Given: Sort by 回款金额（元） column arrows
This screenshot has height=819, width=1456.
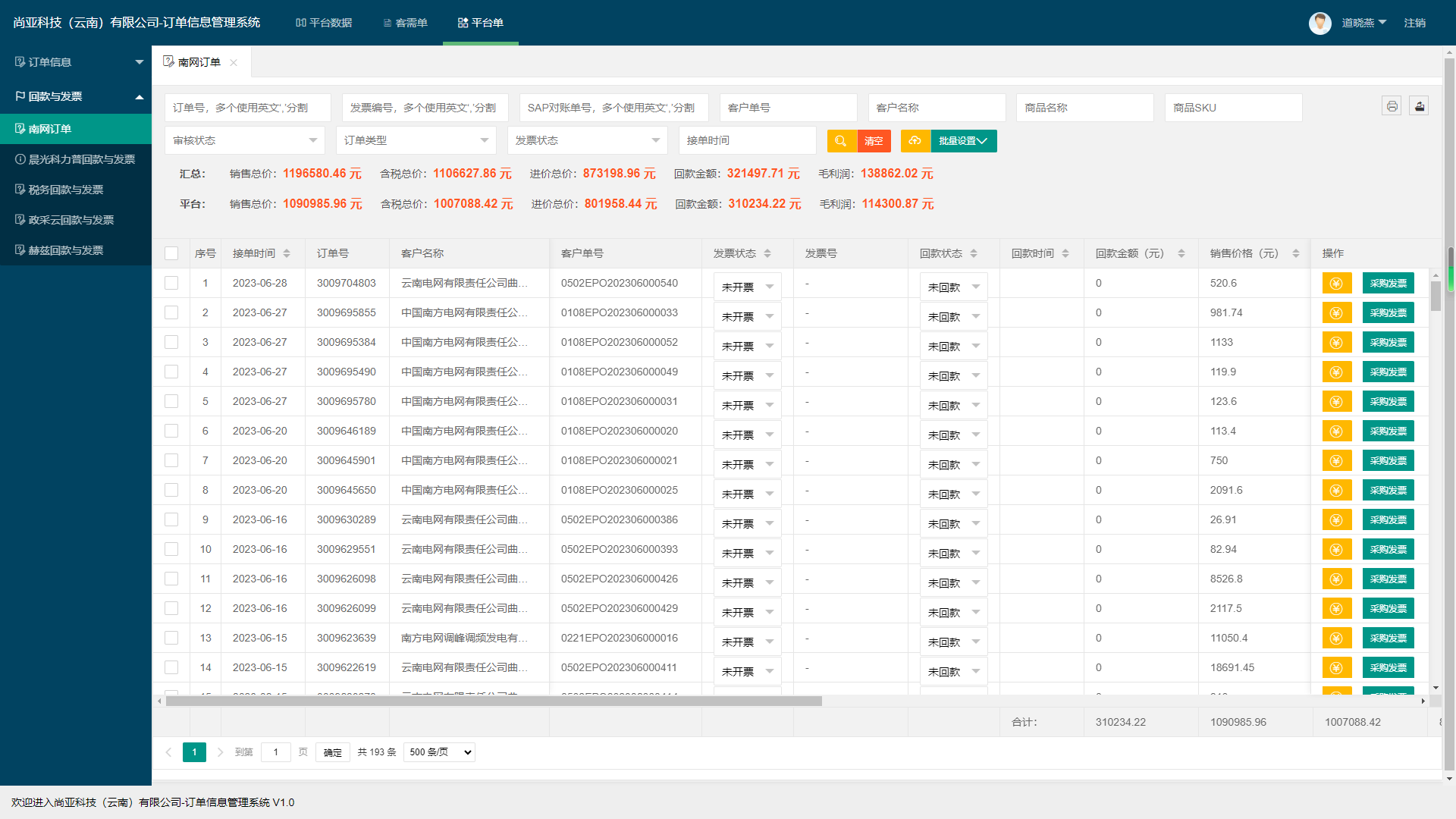Looking at the screenshot, I should 1181,253.
